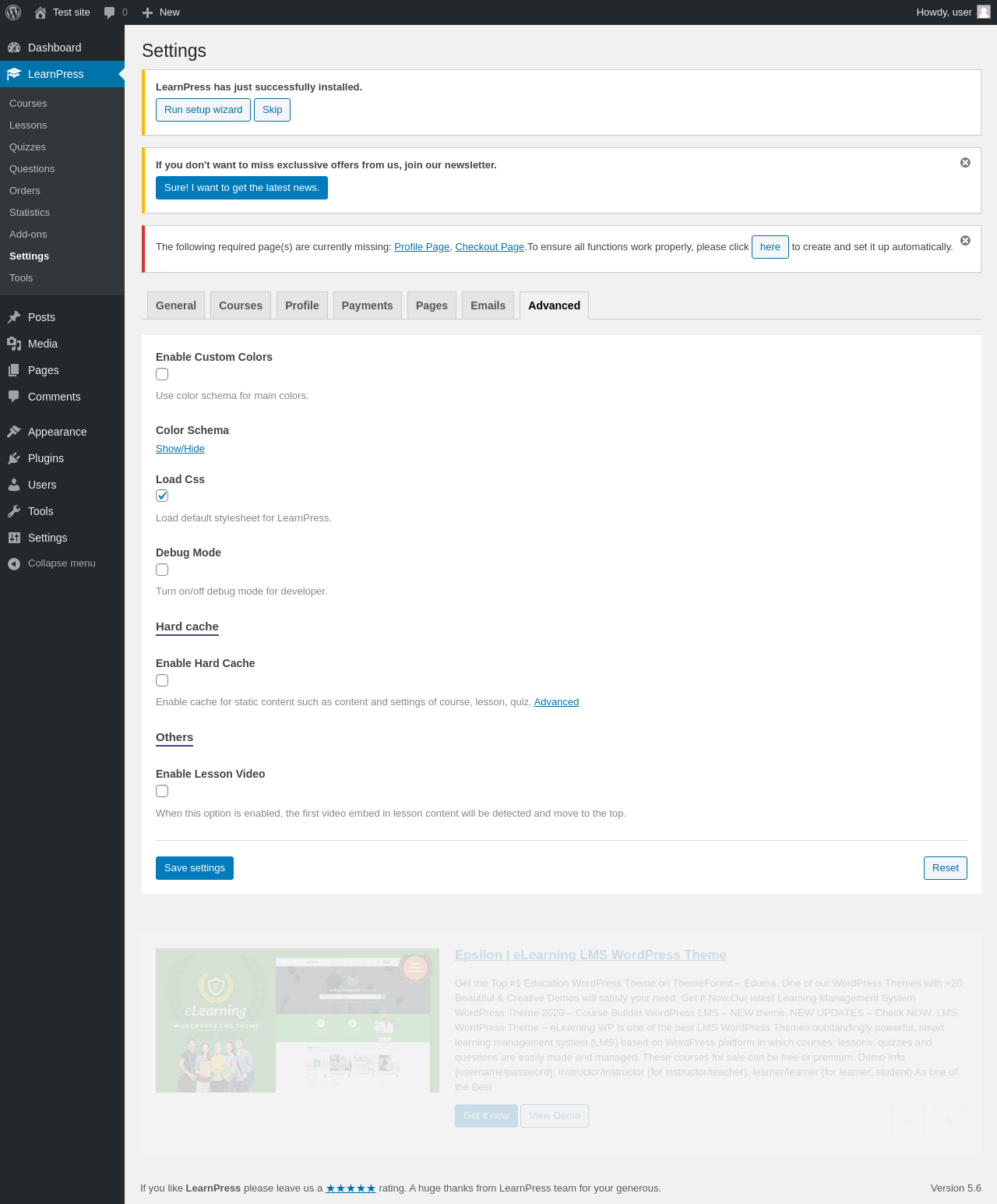Click the LearnPress graduation cap icon
Screen dimensions: 997x1204
coord(14,74)
